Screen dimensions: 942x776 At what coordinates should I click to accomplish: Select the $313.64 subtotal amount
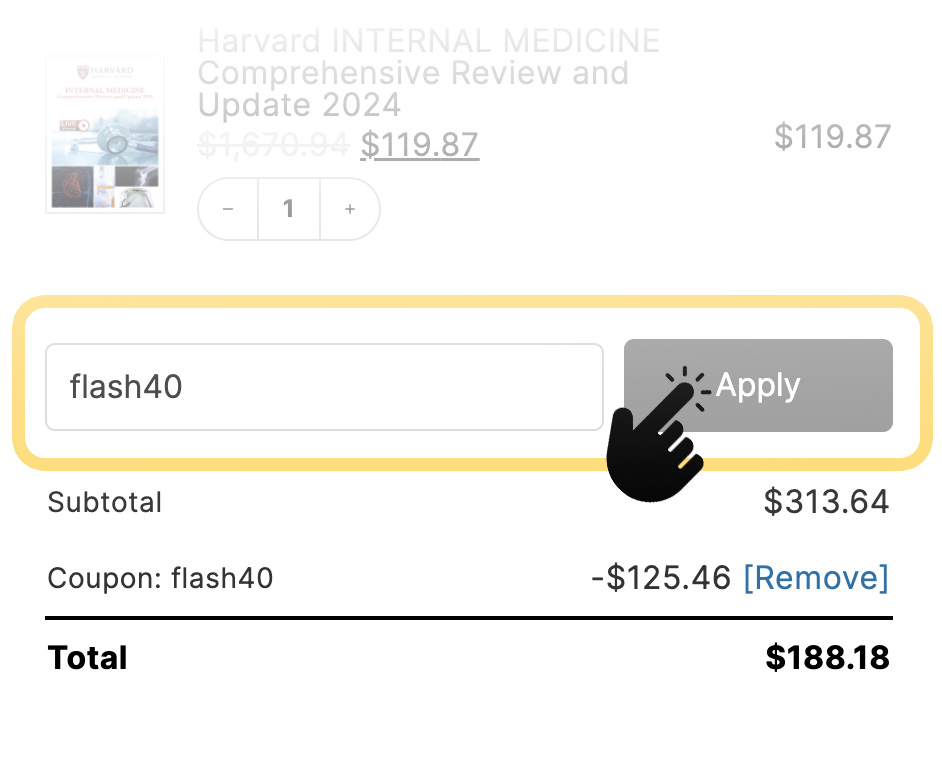(826, 502)
